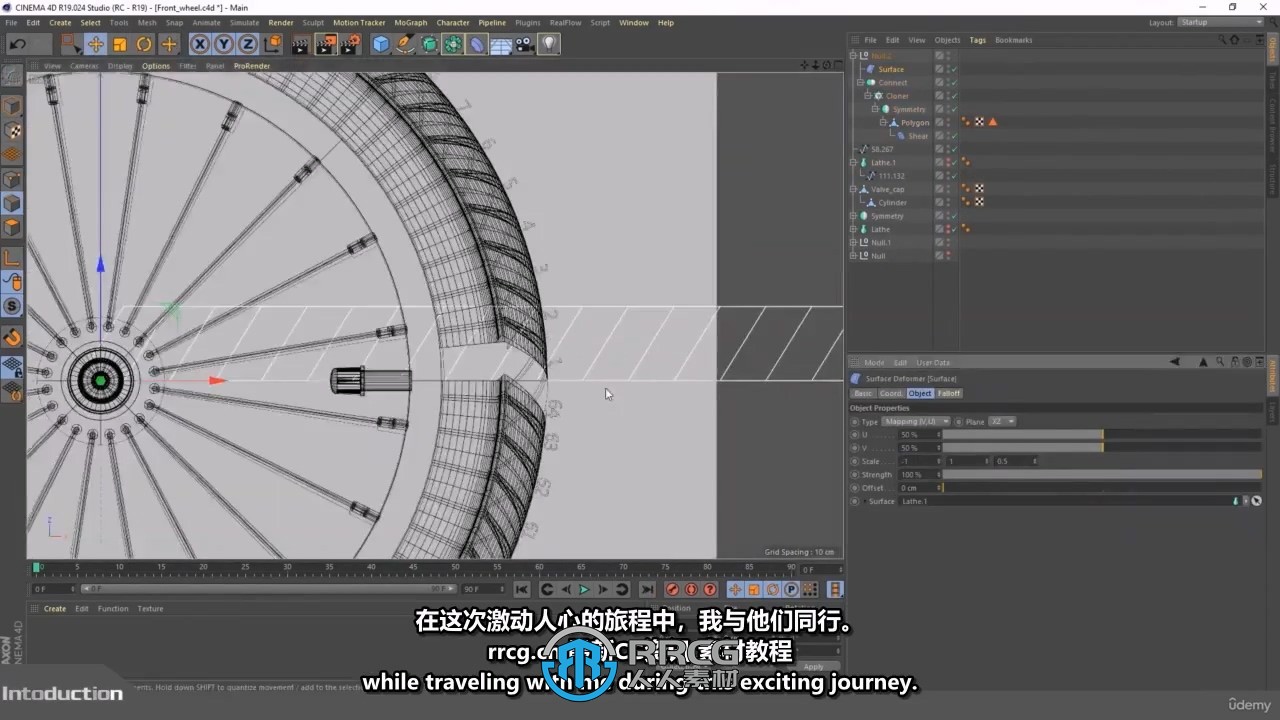Add a Floor environment object
Image resolution: width=1280 pixels, height=720 pixels.
[x=501, y=44]
